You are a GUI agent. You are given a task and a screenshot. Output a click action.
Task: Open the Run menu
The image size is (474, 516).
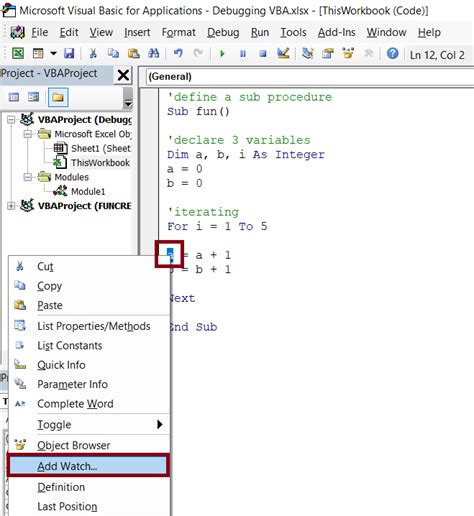(x=260, y=32)
